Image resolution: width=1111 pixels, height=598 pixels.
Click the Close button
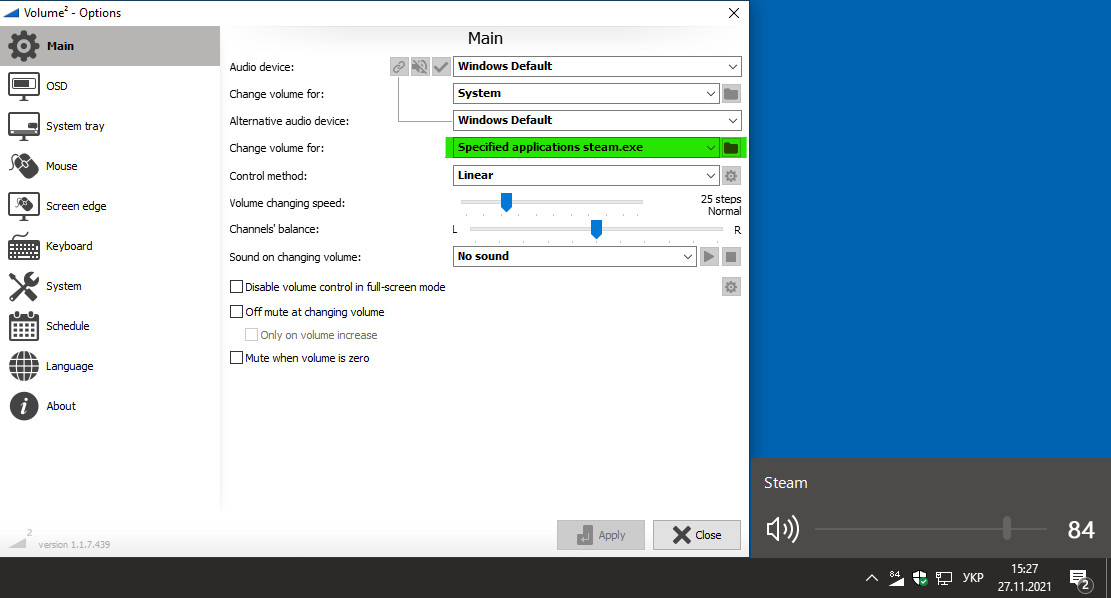click(x=696, y=535)
